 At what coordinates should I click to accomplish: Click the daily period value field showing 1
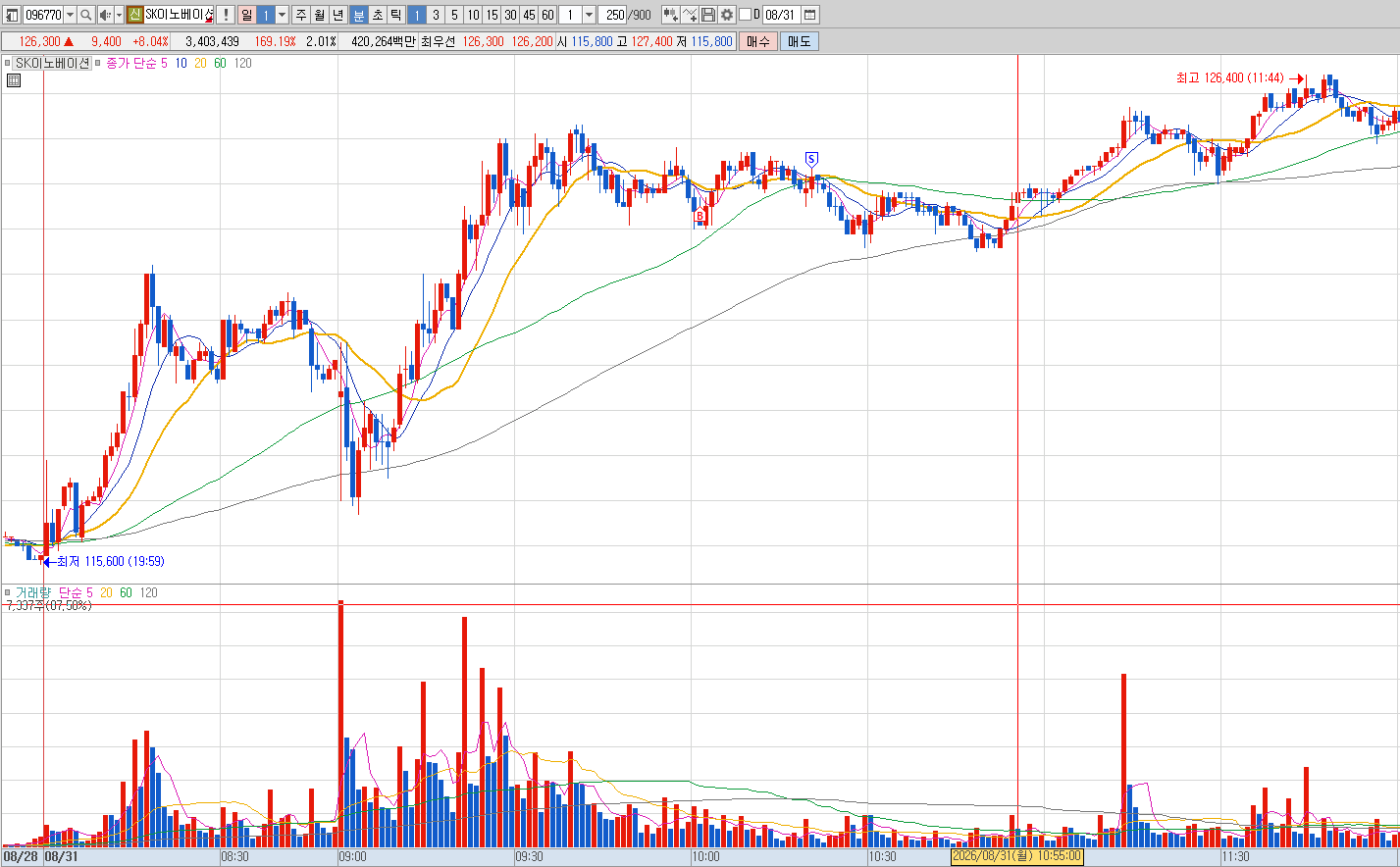click(266, 15)
